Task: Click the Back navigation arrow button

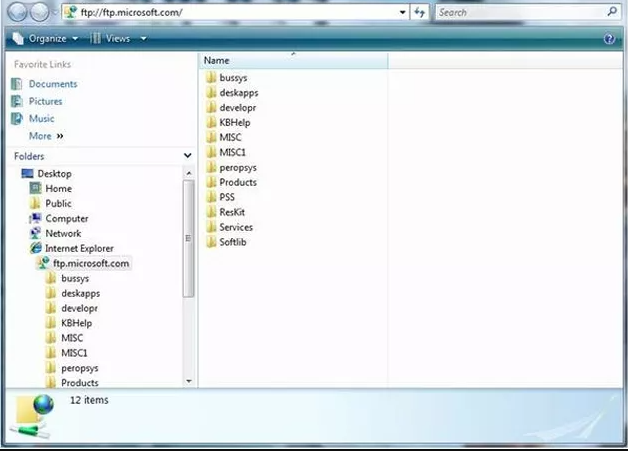Action: pyautogui.click(x=17, y=12)
